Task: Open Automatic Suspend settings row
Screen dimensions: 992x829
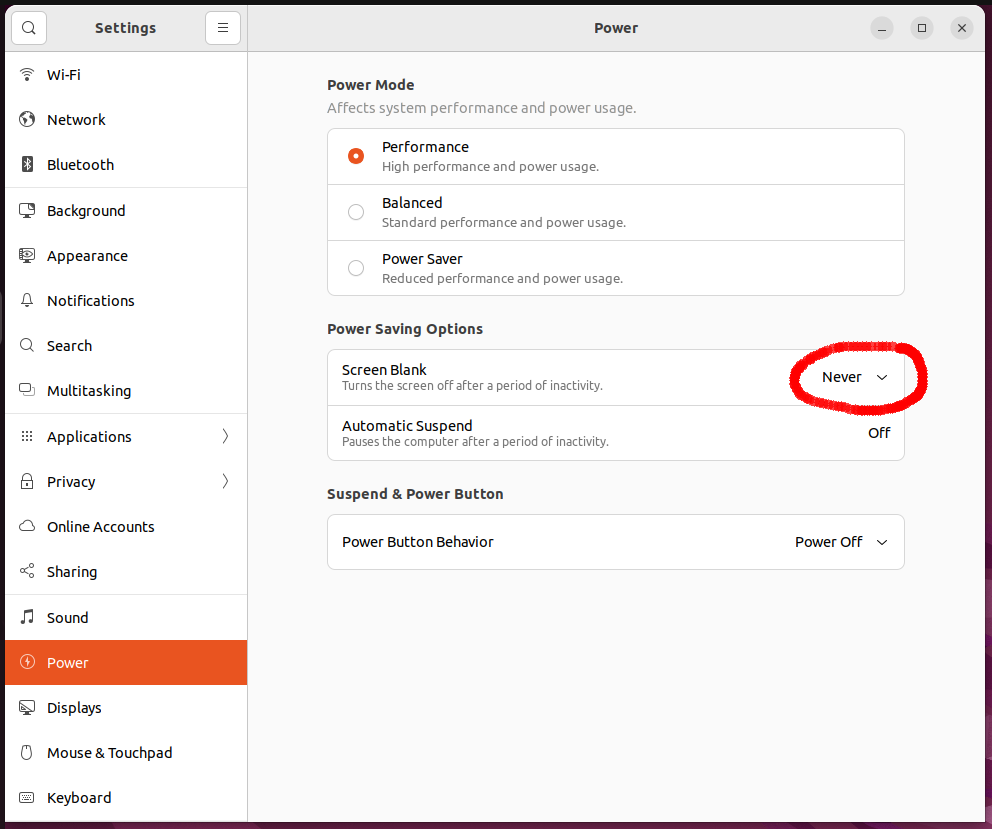Action: click(615, 433)
